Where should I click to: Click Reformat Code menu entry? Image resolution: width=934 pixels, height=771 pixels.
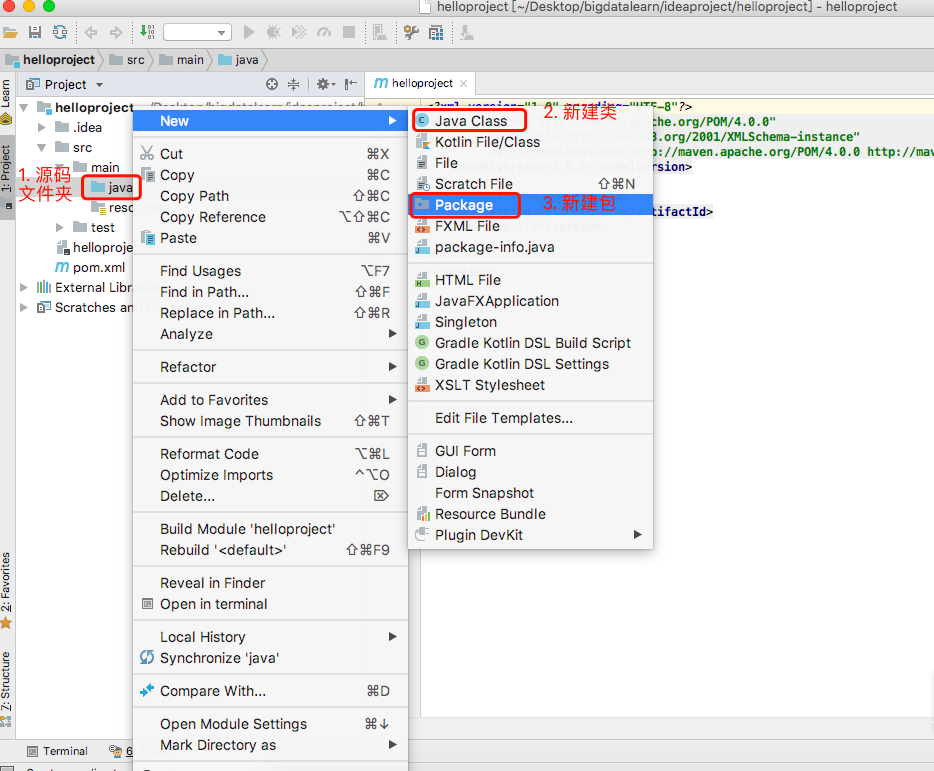point(270,454)
